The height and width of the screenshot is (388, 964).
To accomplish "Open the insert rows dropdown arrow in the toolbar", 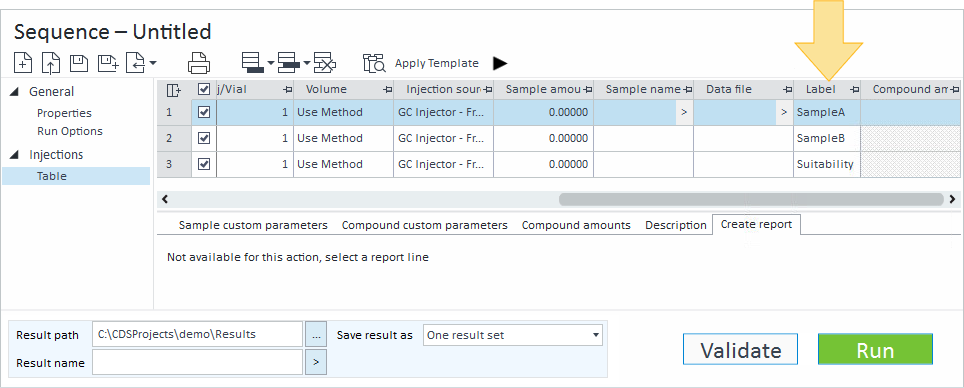I will click(x=271, y=63).
